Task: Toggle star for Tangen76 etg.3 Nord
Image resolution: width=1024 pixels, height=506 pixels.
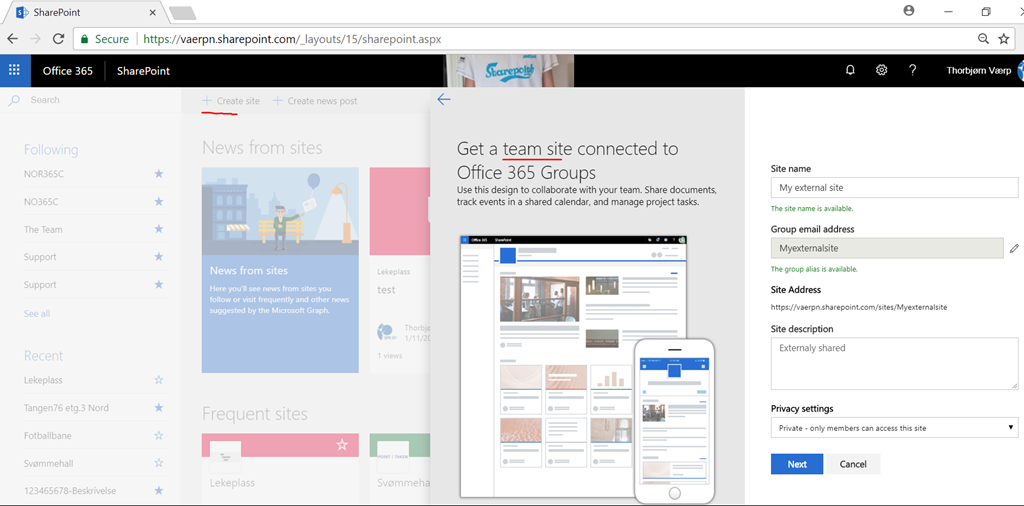Action: (x=158, y=407)
